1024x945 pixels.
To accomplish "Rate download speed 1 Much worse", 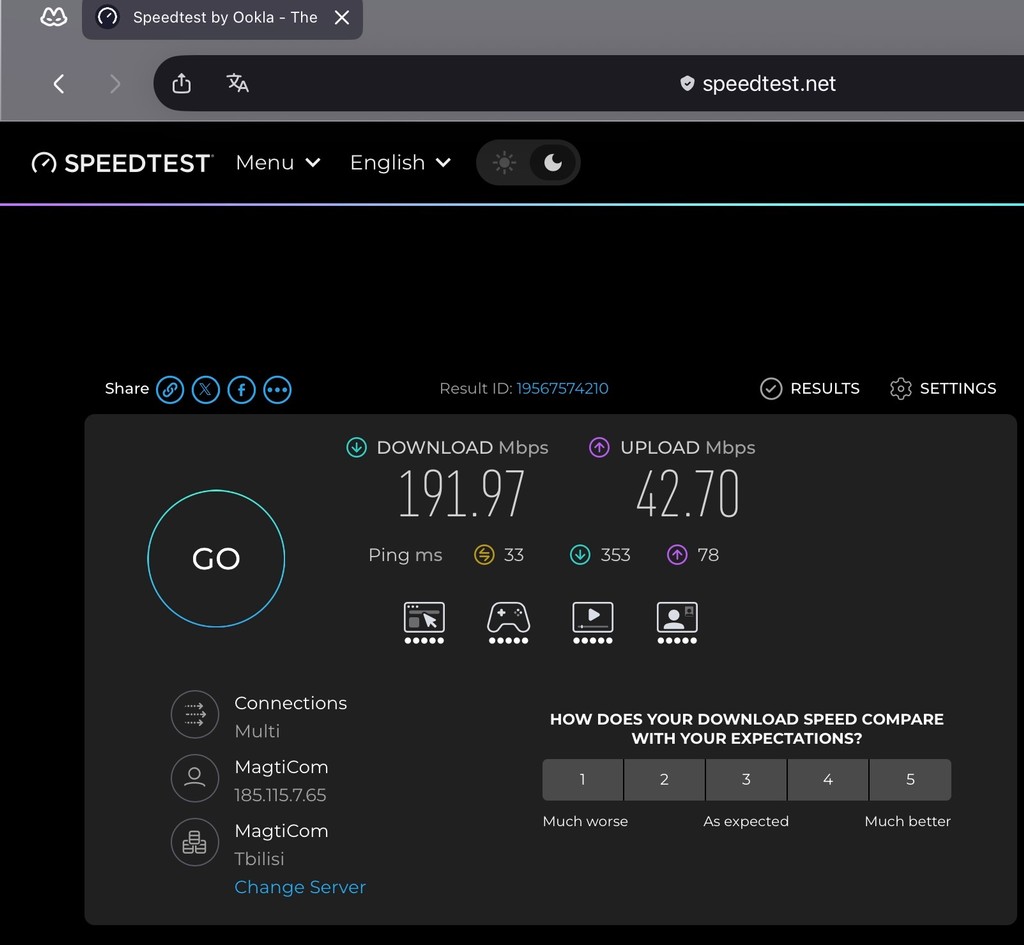I will tap(583, 779).
